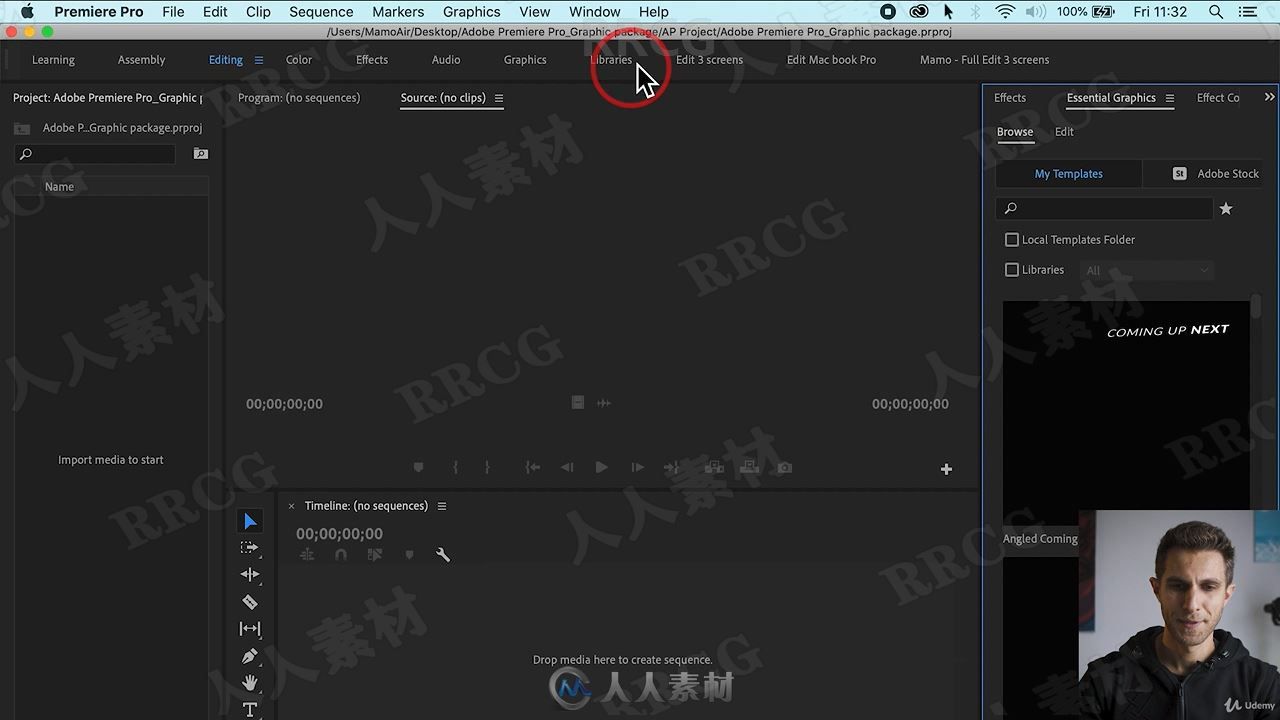Image resolution: width=1280 pixels, height=720 pixels.
Task: Select the Type tool
Action: pos(250,709)
